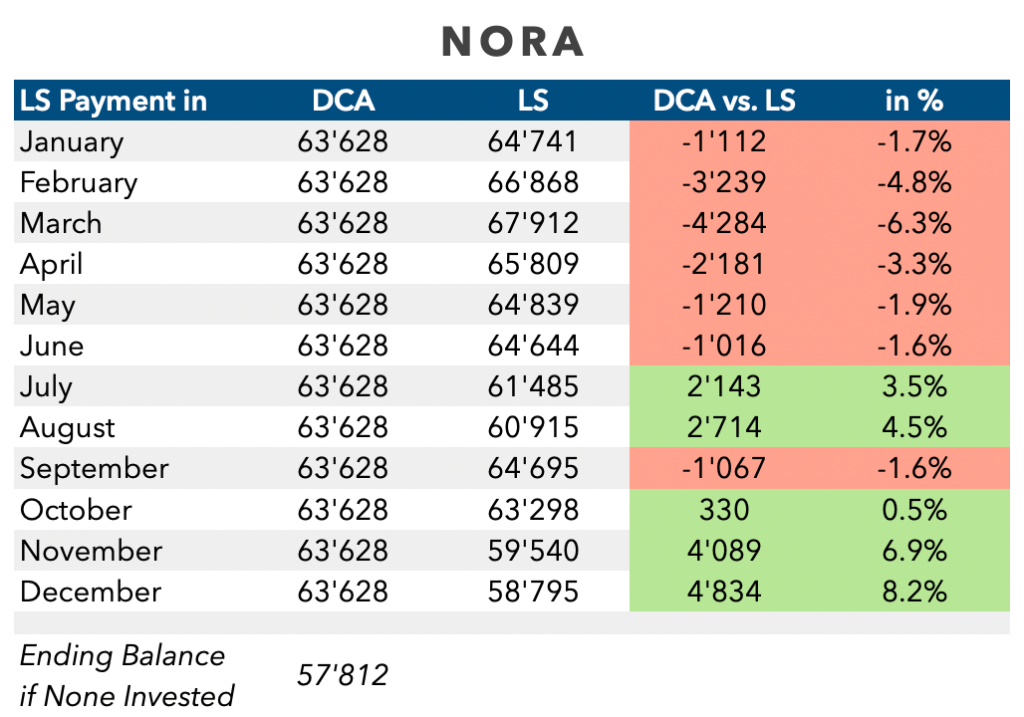Click the "Ending Balance if None Invested" label
Viewport: 1024px width, 717px height.
point(126,676)
